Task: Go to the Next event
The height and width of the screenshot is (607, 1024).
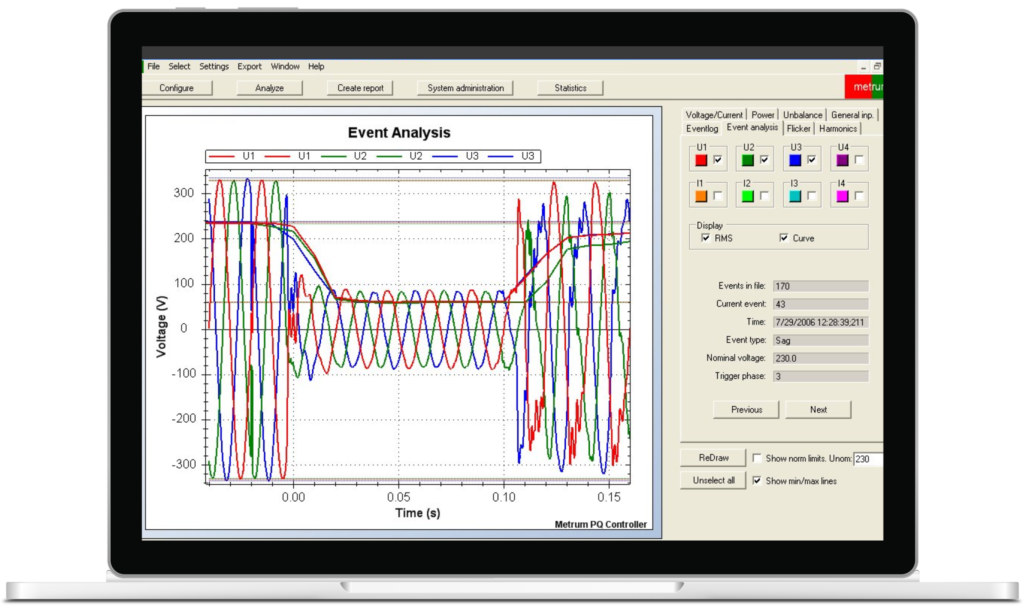Action: click(818, 410)
